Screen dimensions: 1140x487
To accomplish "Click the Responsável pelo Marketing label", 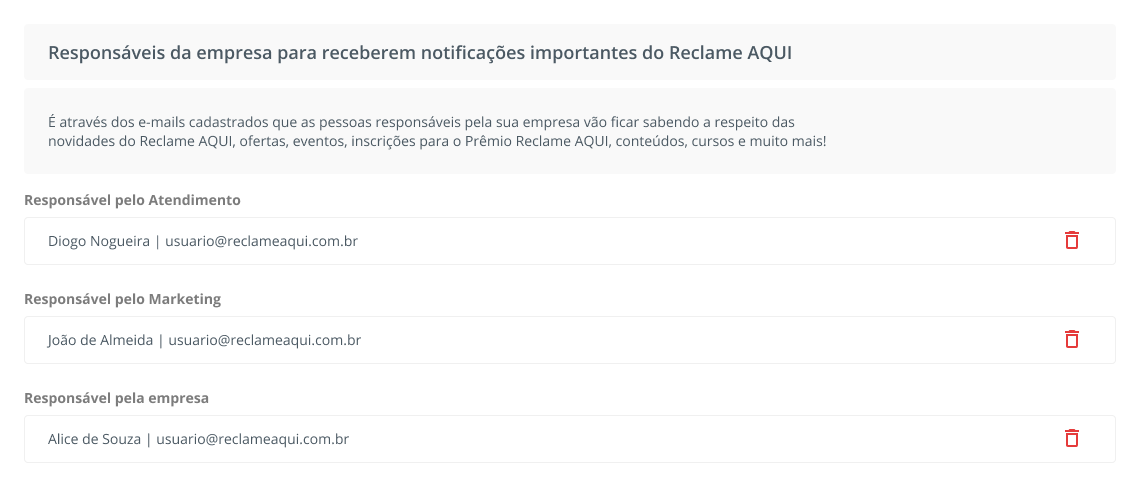I will click(x=122, y=299).
